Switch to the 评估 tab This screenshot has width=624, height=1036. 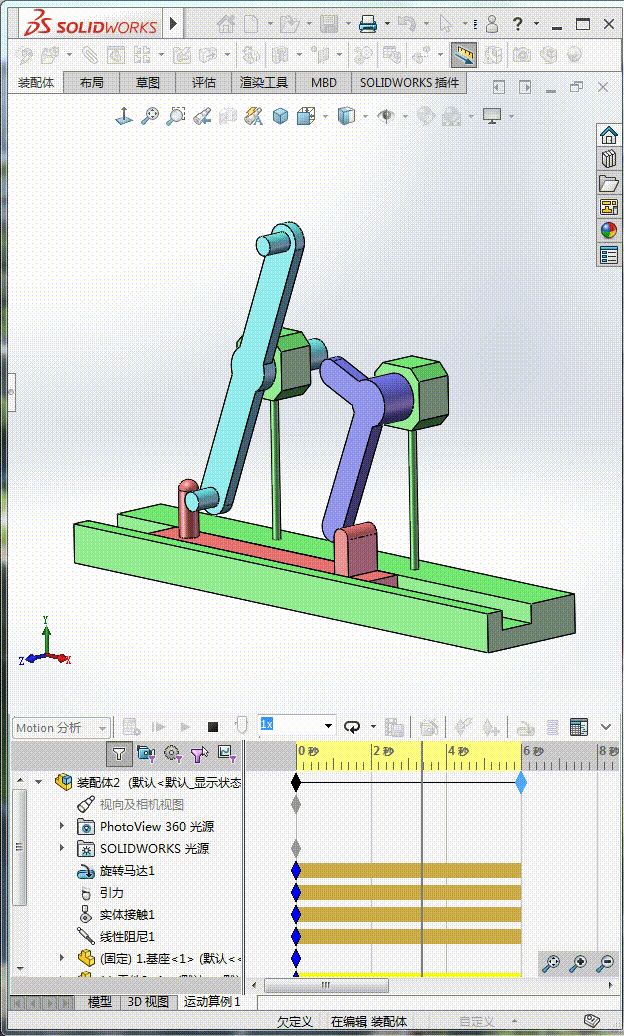pos(204,83)
